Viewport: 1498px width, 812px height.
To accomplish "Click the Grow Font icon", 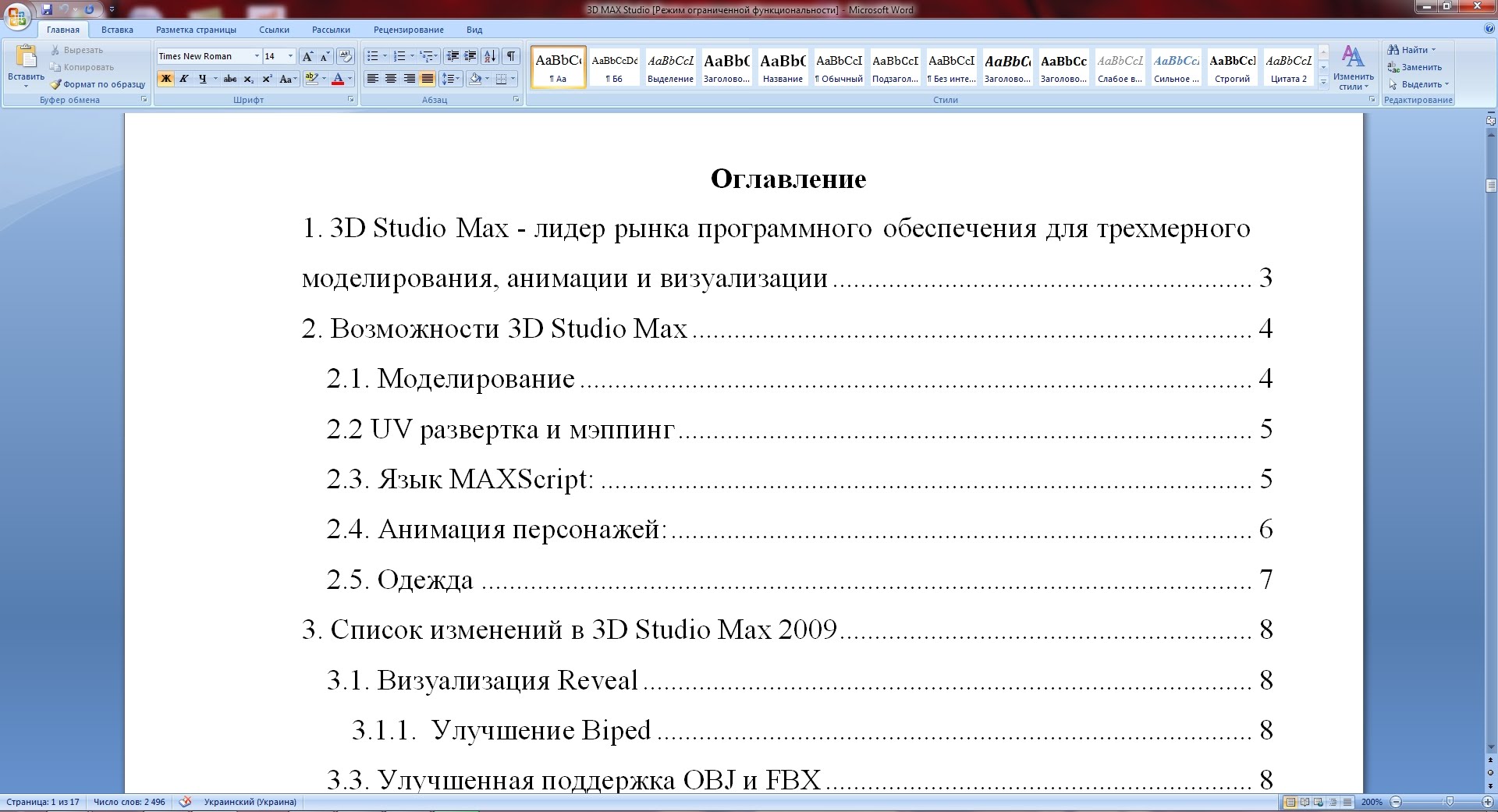I will click(x=307, y=56).
